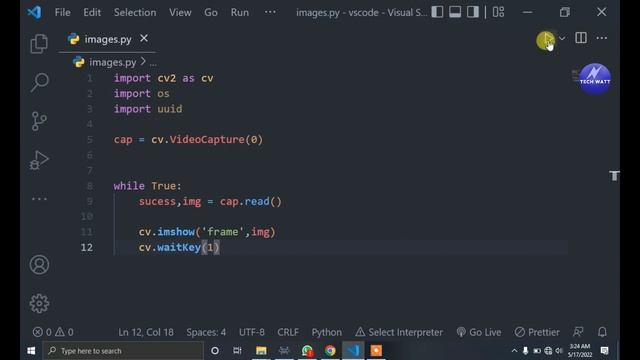
Task: Select language mode Python in status bar
Action: [x=327, y=332]
